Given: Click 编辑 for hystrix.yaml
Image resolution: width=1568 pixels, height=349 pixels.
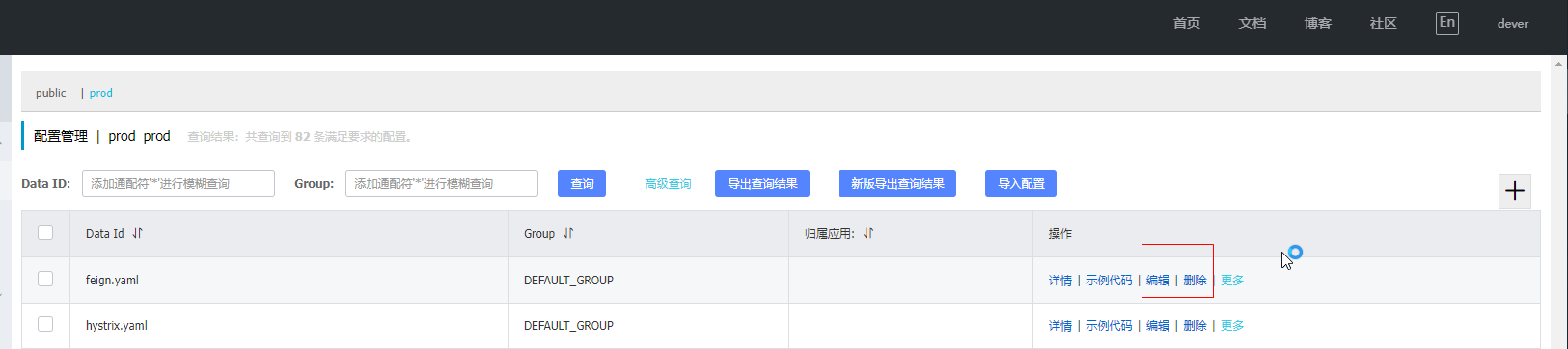Looking at the screenshot, I should click(x=1158, y=326).
